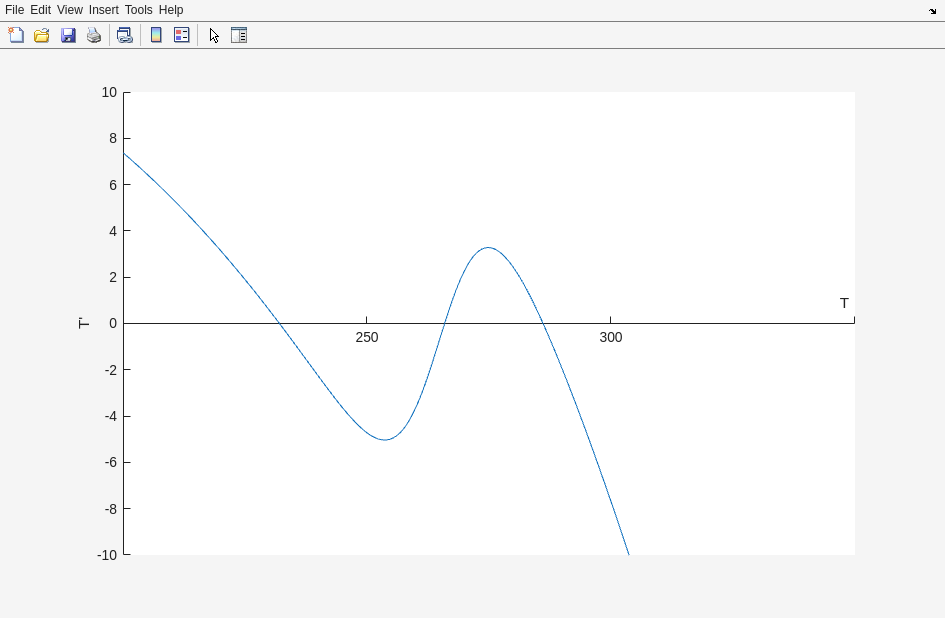
Task: Click the curve's local peak near 275
Action: coord(488,248)
